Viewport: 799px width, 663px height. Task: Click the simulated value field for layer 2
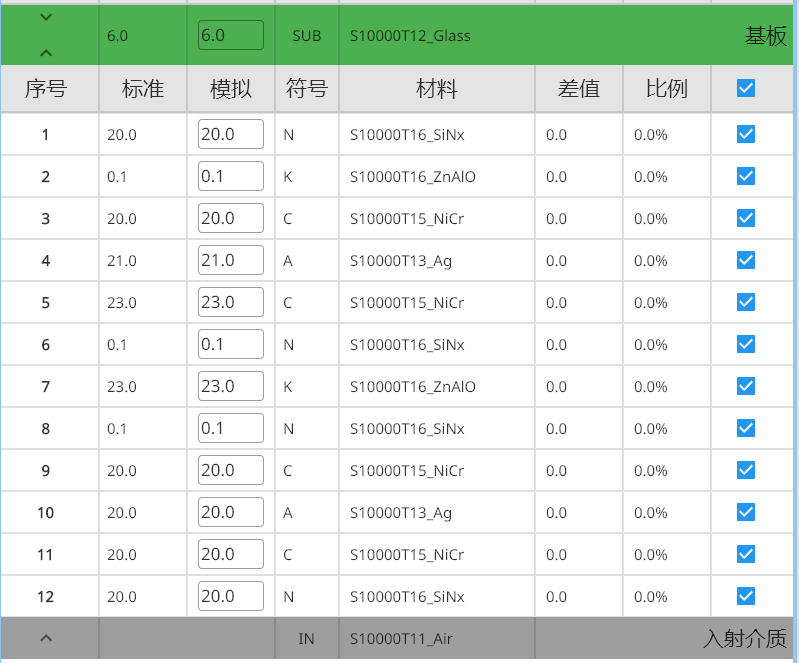click(231, 176)
